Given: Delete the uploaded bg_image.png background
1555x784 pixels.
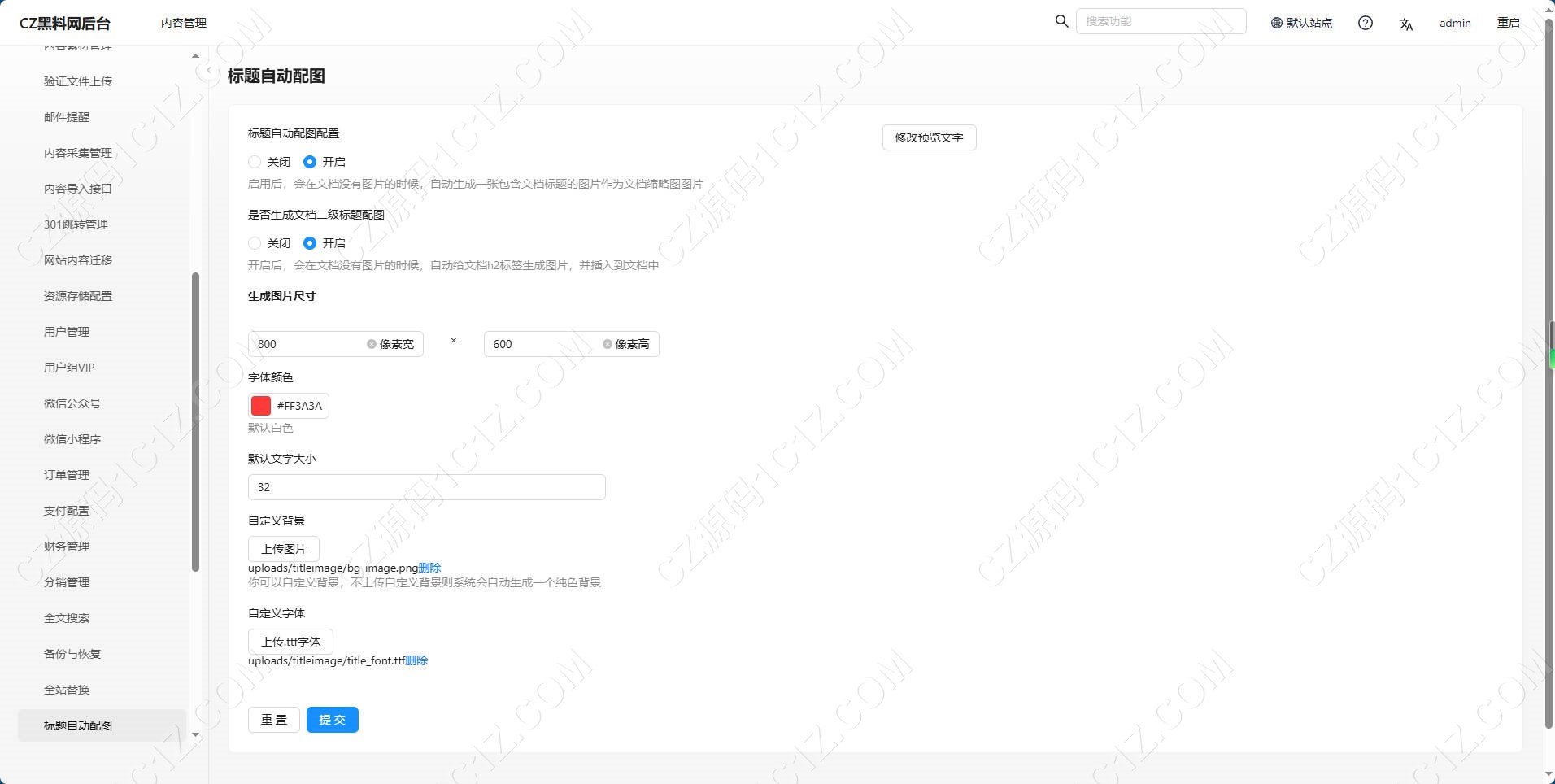Looking at the screenshot, I should [x=429, y=568].
